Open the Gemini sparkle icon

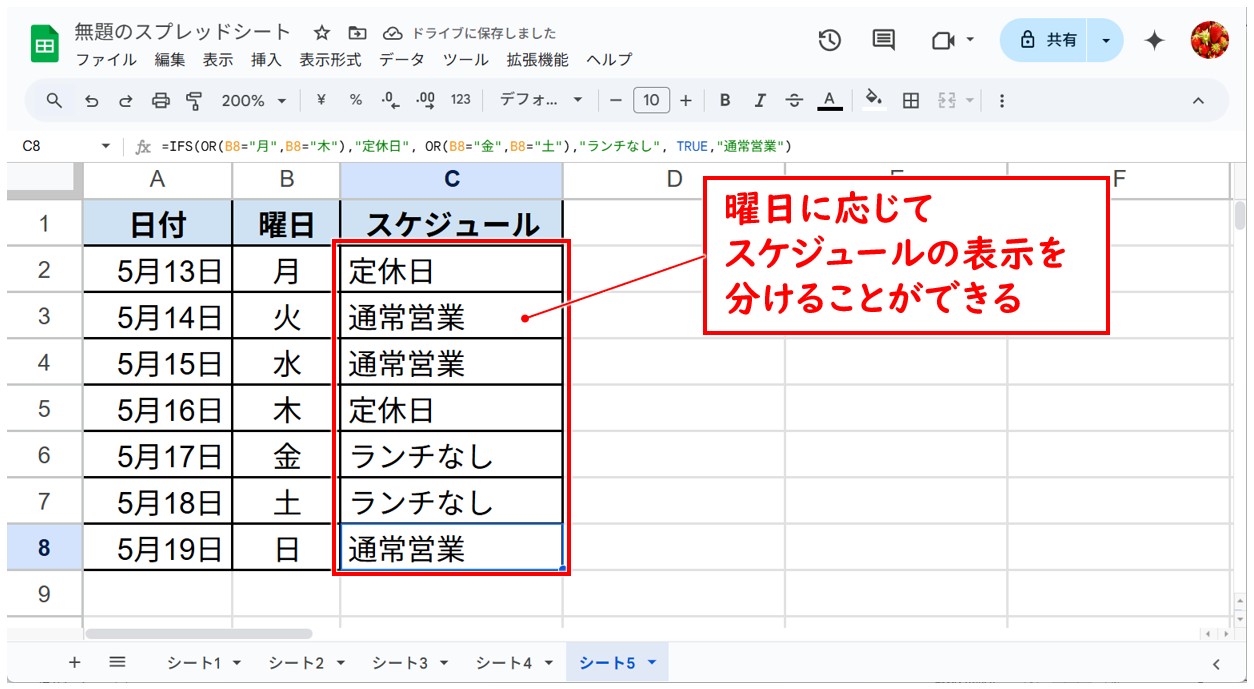tap(1155, 40)
